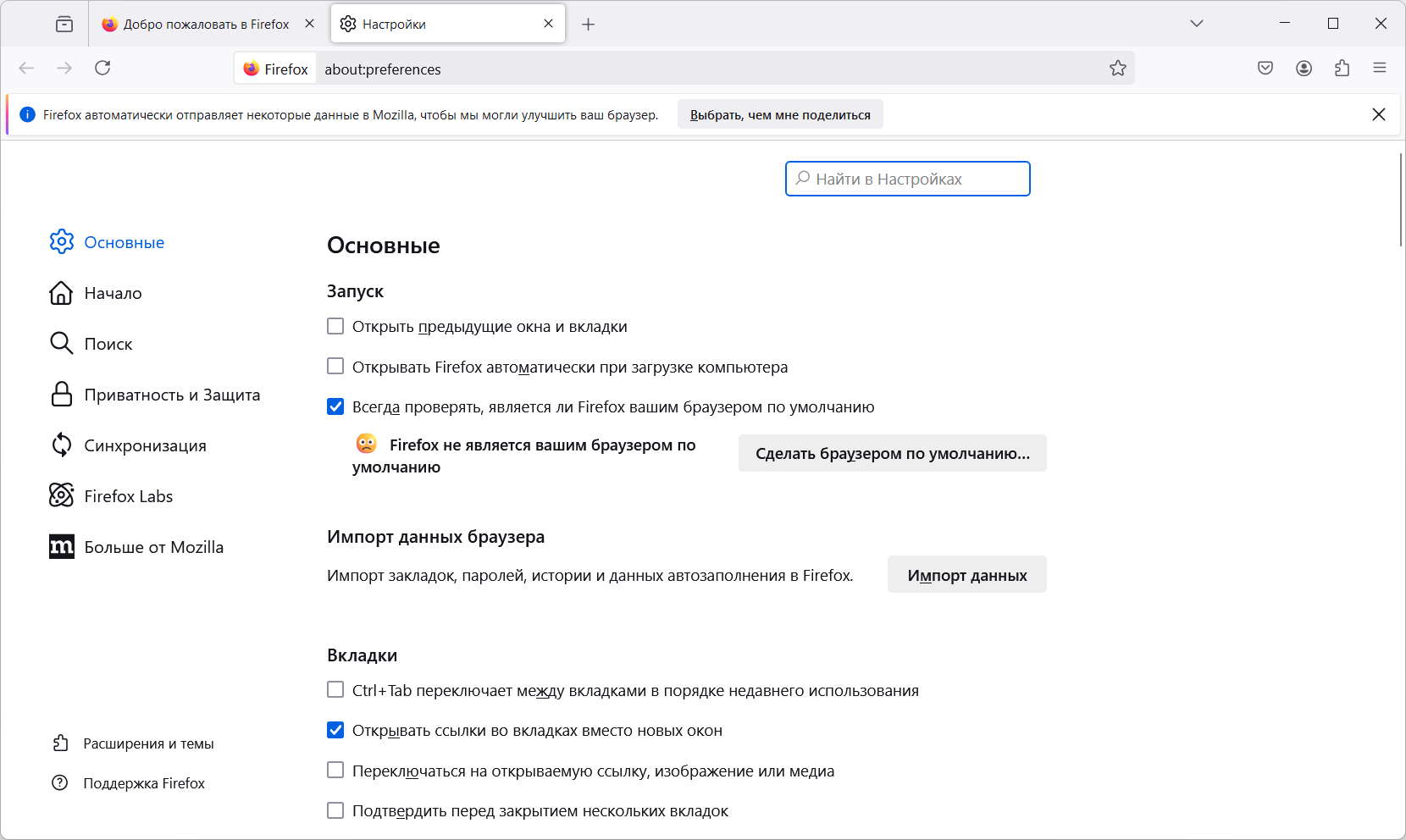Select 'Начало' category in sidebar

pyautogui.click(x=96, y=293)
